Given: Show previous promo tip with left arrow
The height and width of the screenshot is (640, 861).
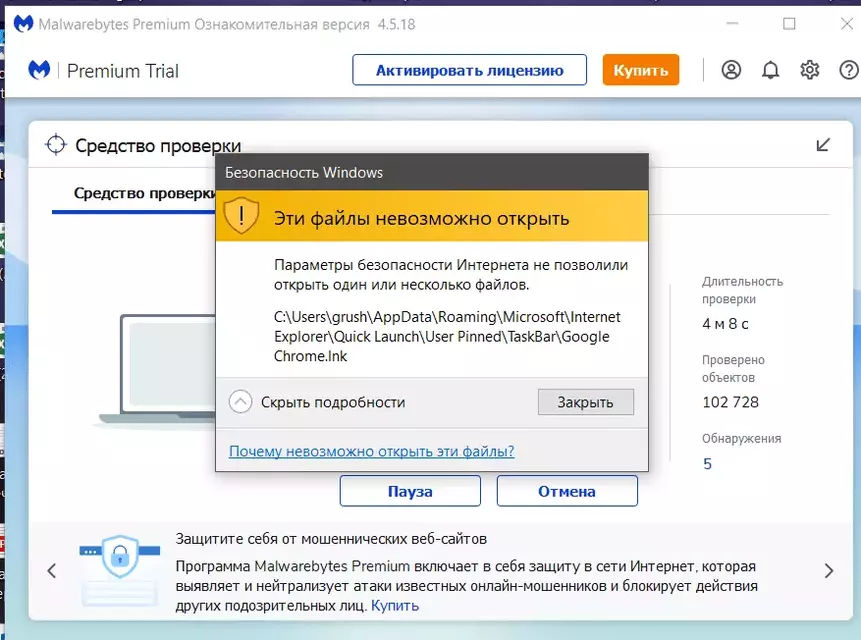Looking at the screenshot, I should tap(52, 571).
